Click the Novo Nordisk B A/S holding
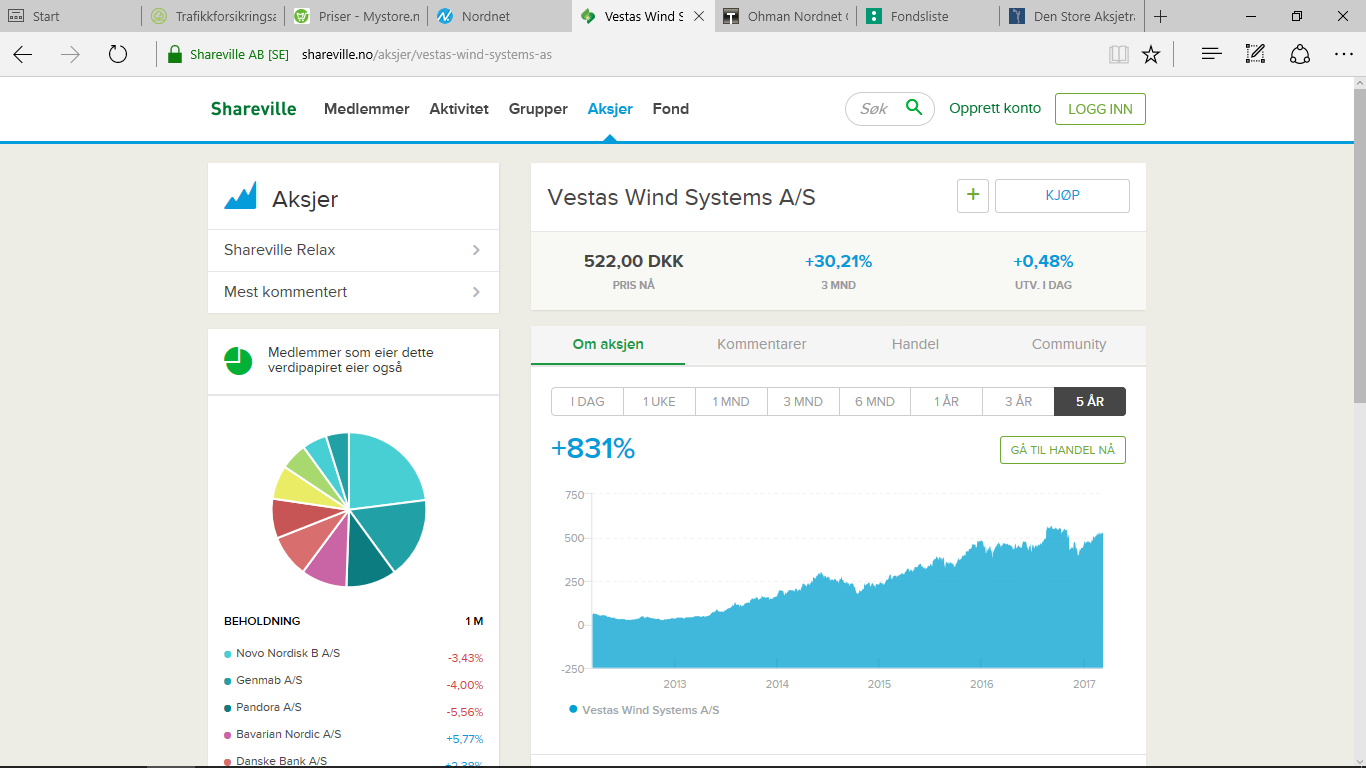The width and height of the screenshot is (1366, 768). point(288,653)
